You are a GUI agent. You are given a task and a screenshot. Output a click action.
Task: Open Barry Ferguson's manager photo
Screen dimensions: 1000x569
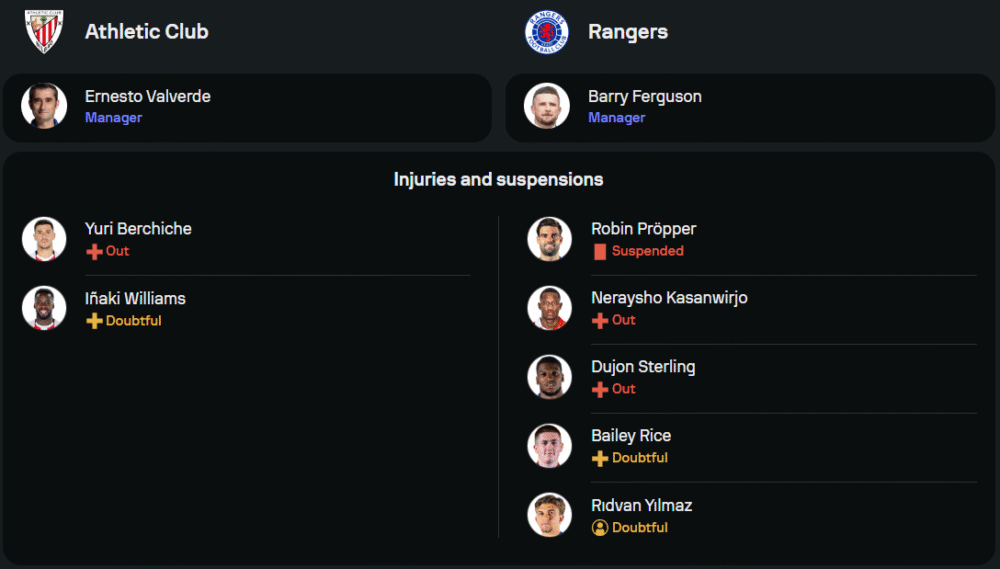pos(547,106)
